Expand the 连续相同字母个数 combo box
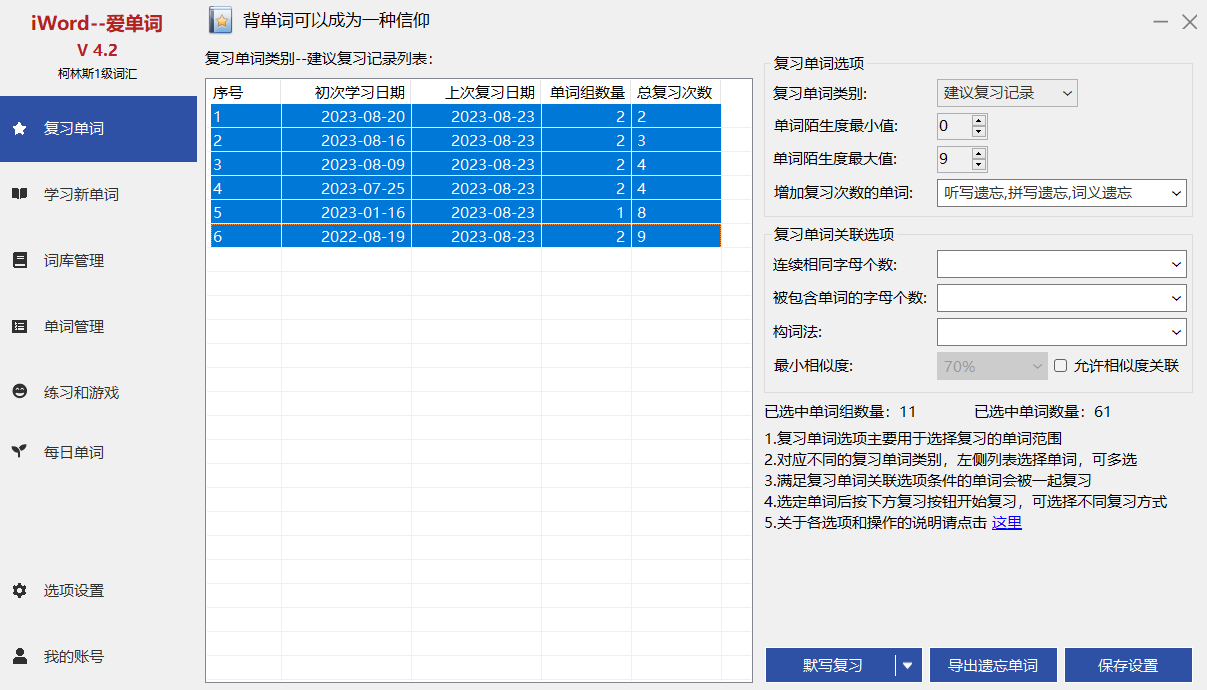1207x690 pixels. click(x=1061, y=264)
